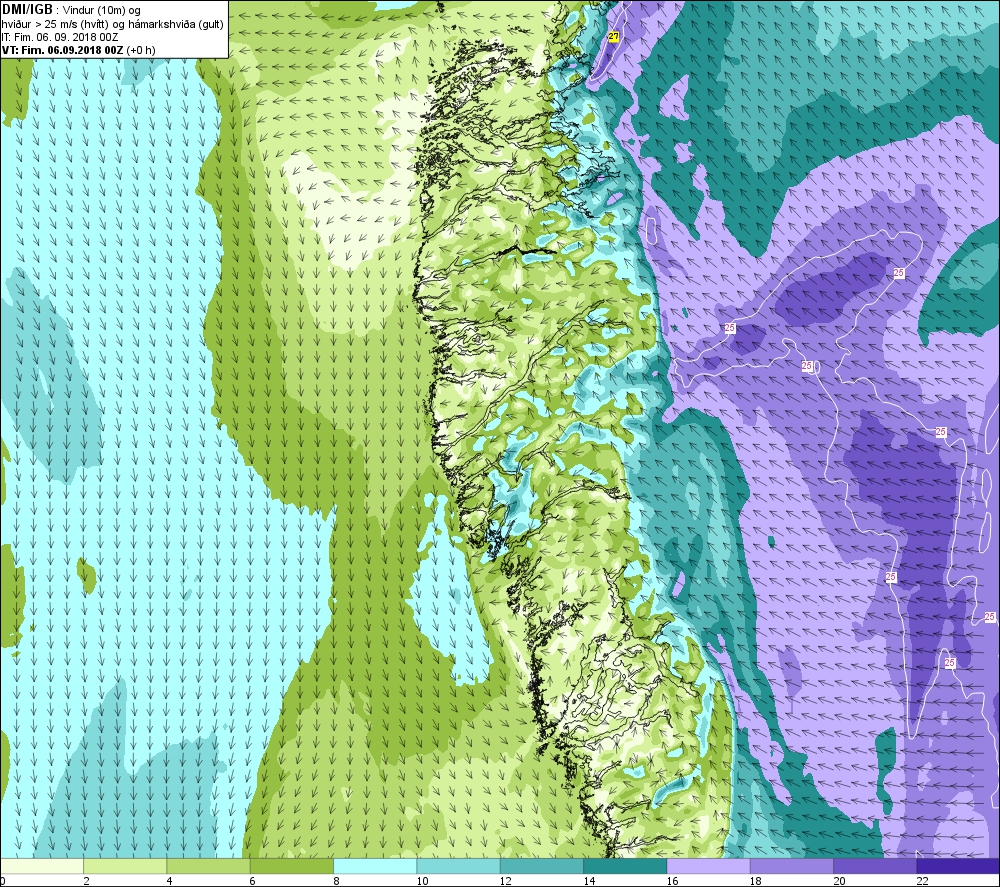Click the lavender 16–18 m/s legend swatch
The image size is (1000, 887).
pos(708,865)
